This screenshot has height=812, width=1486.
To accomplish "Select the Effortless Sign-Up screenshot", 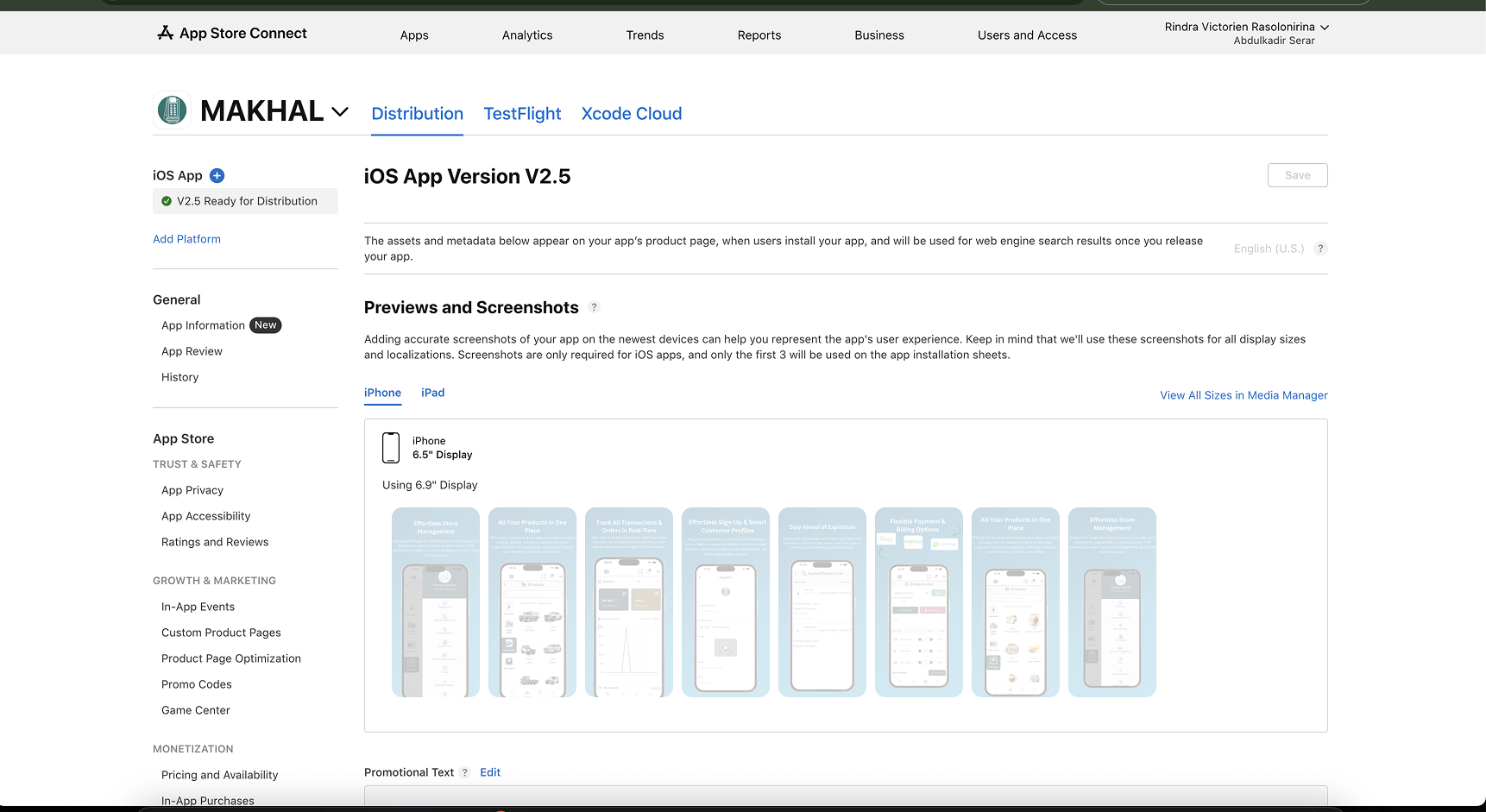I will coord(726,602).
